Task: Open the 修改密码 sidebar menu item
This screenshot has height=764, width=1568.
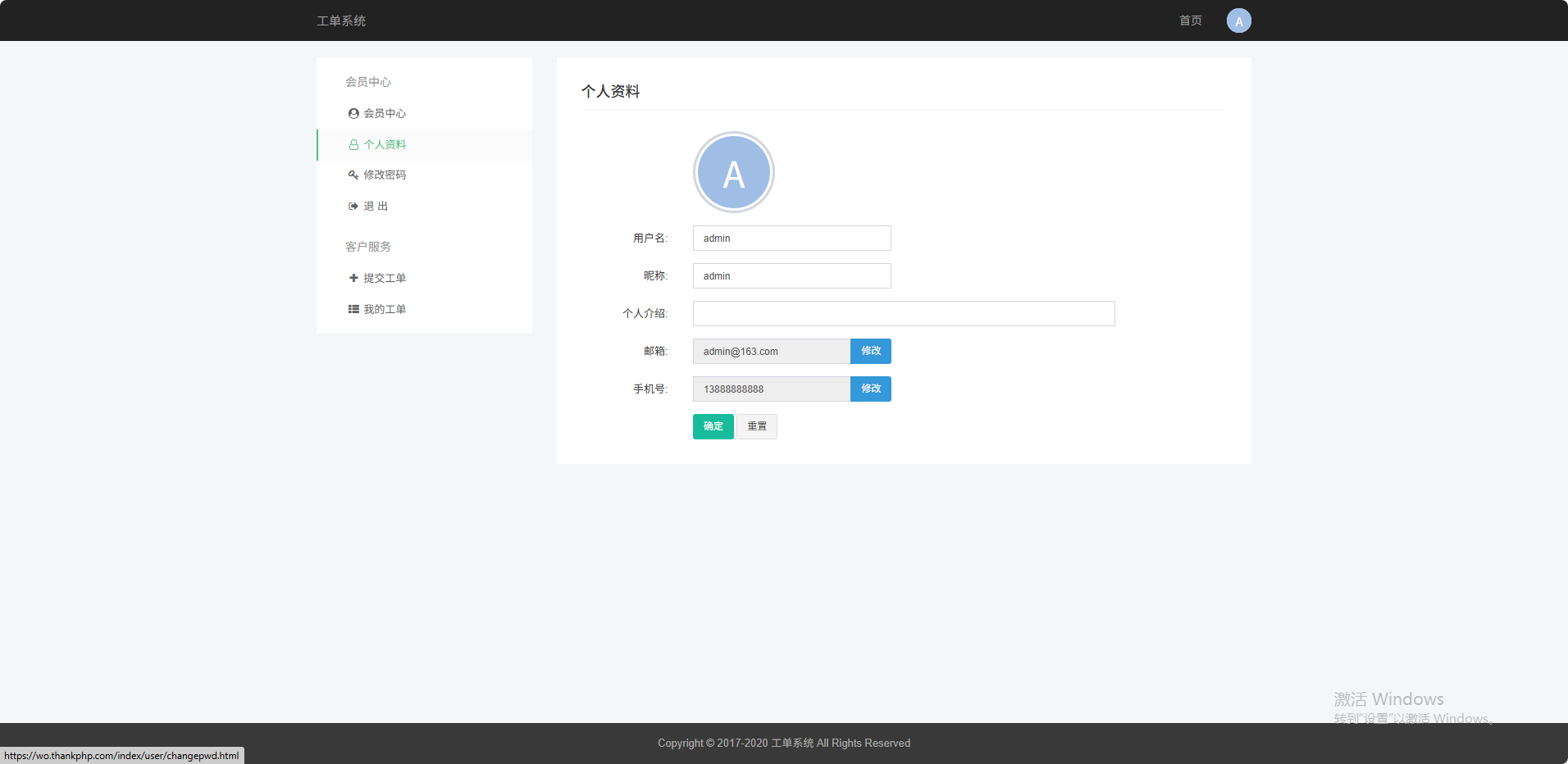Action: coord(385,175)
